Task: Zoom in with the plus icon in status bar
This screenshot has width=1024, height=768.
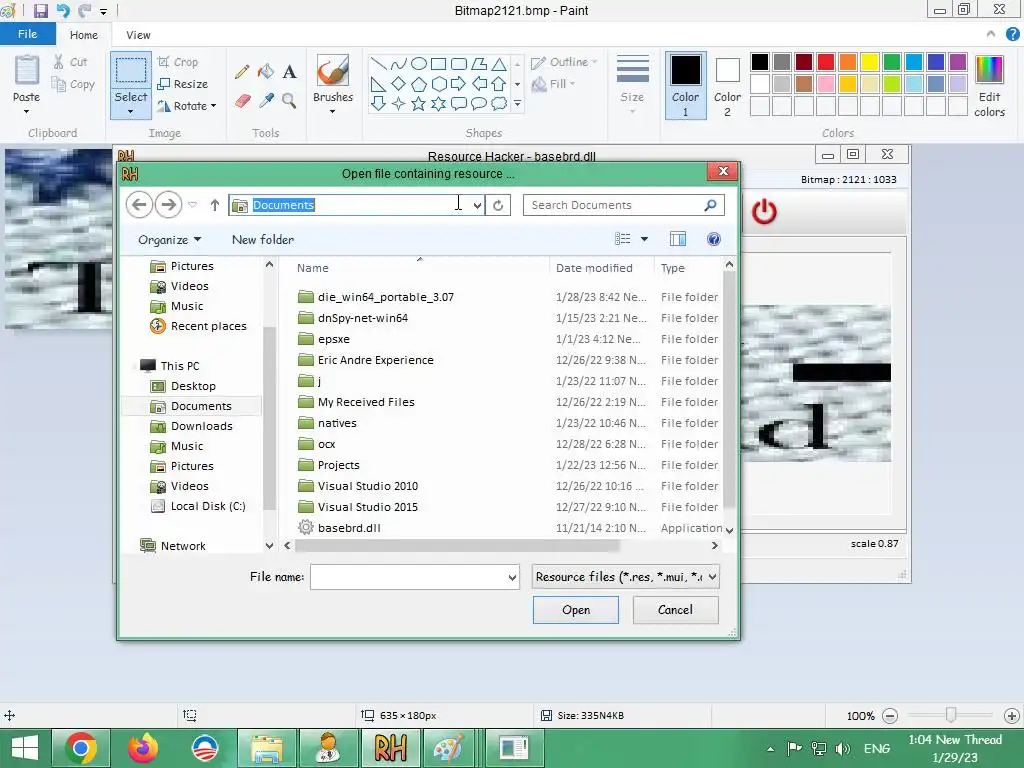Action: pyautogui.click(x=1012, y=716)
